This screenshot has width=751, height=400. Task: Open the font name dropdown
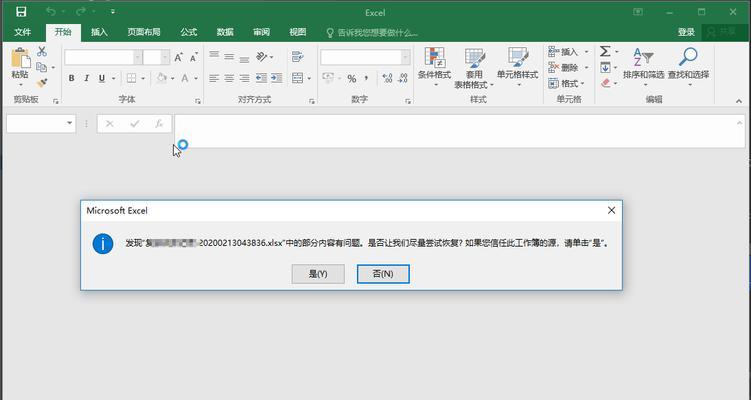coord(138,57)
